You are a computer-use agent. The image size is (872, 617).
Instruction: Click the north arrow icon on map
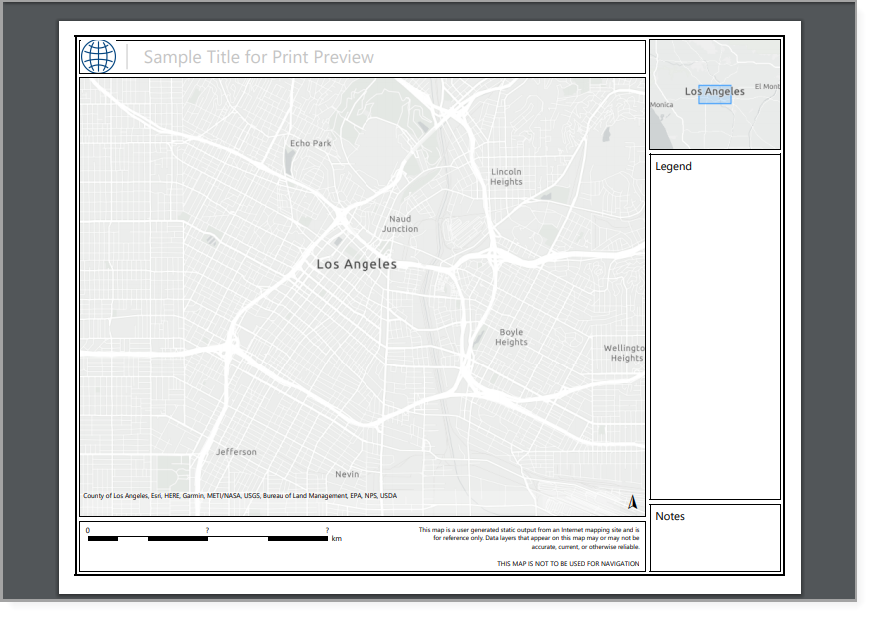click(632, 502)
